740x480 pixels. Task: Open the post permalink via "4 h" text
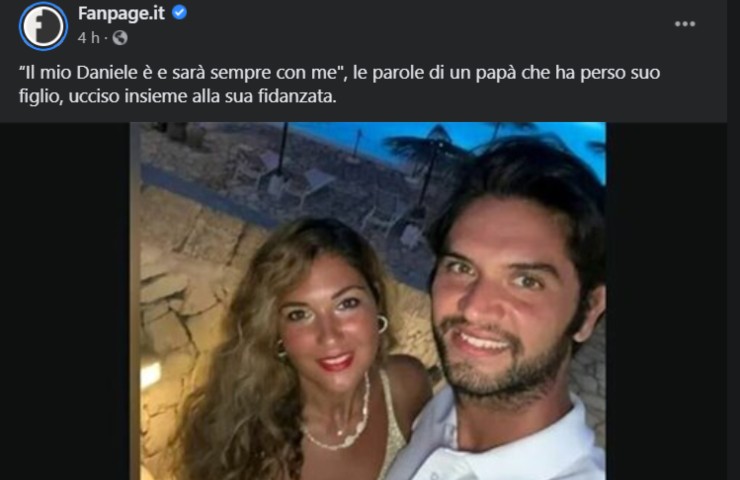tap(88, 38)
